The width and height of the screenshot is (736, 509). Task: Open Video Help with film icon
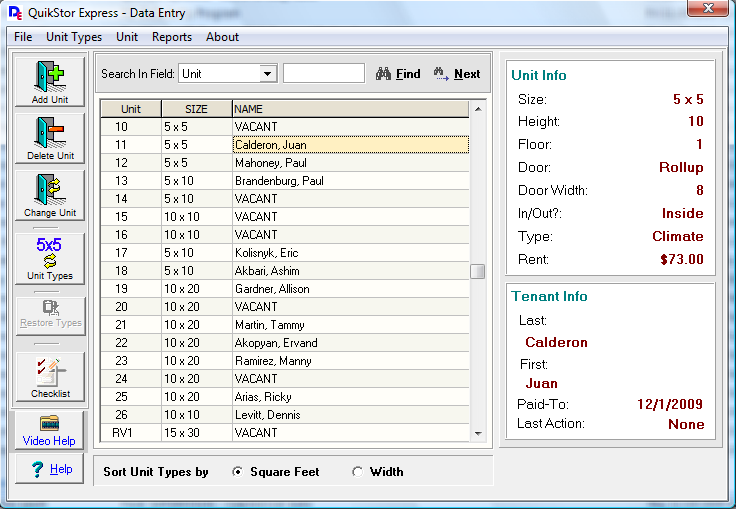(49, 431)
